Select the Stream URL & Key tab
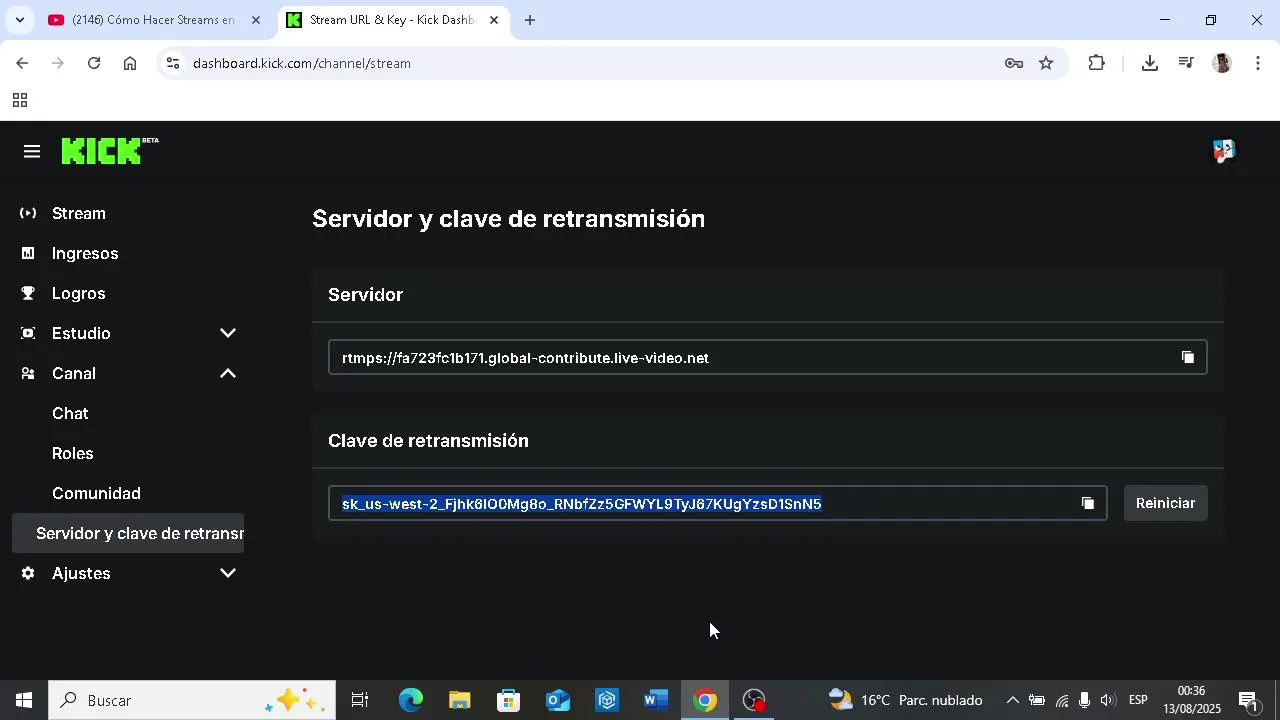The height and width of the screenshot is (720, 1280). 393,20
